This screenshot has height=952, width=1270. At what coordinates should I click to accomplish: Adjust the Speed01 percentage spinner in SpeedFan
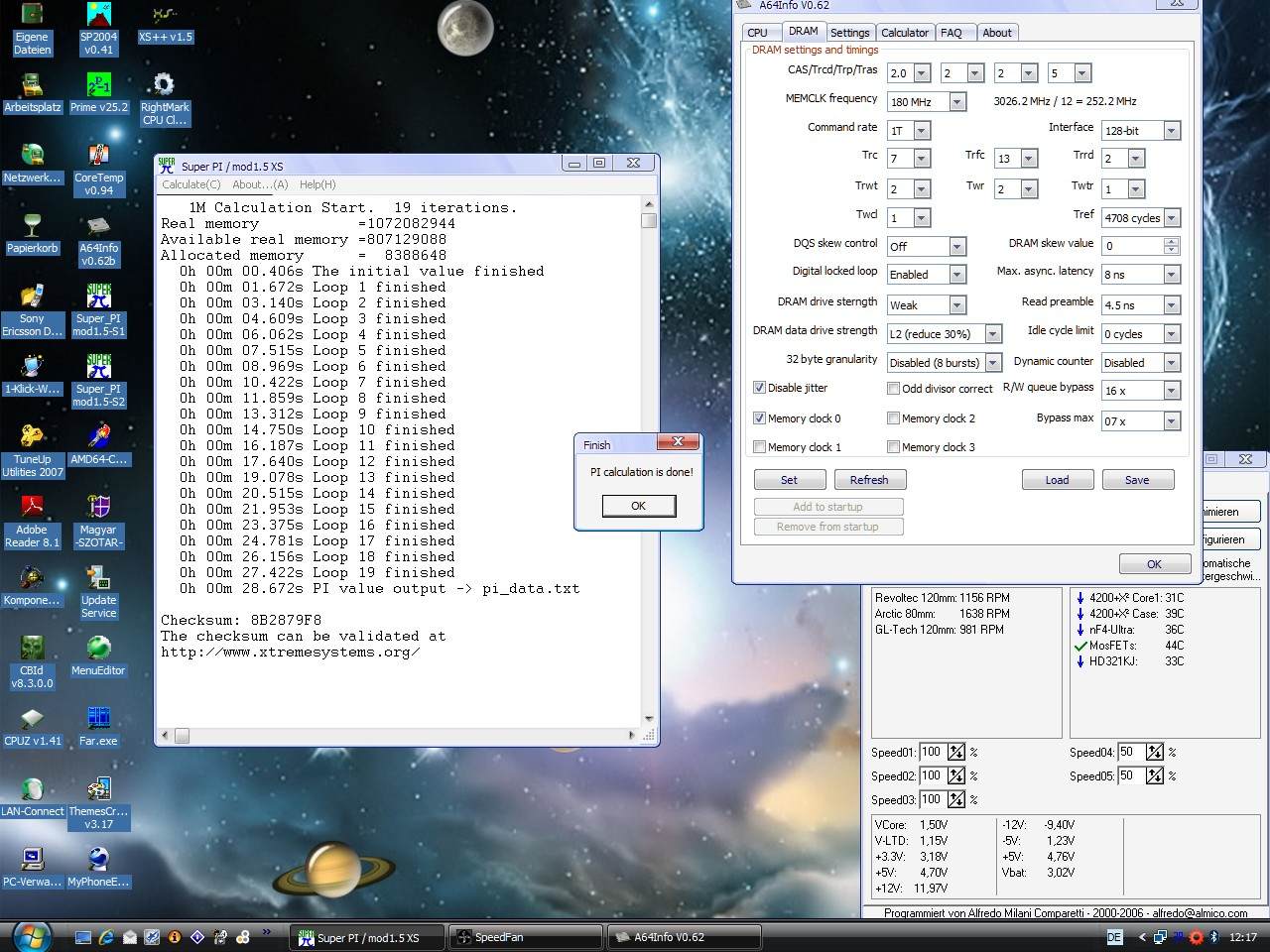956,752
